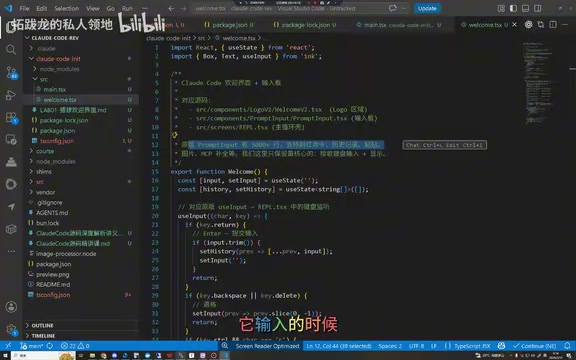Synchronize changes icon in status bar
Image resolution: width=576 pixels, height=360 pixels.
click(x=50, y=346)
